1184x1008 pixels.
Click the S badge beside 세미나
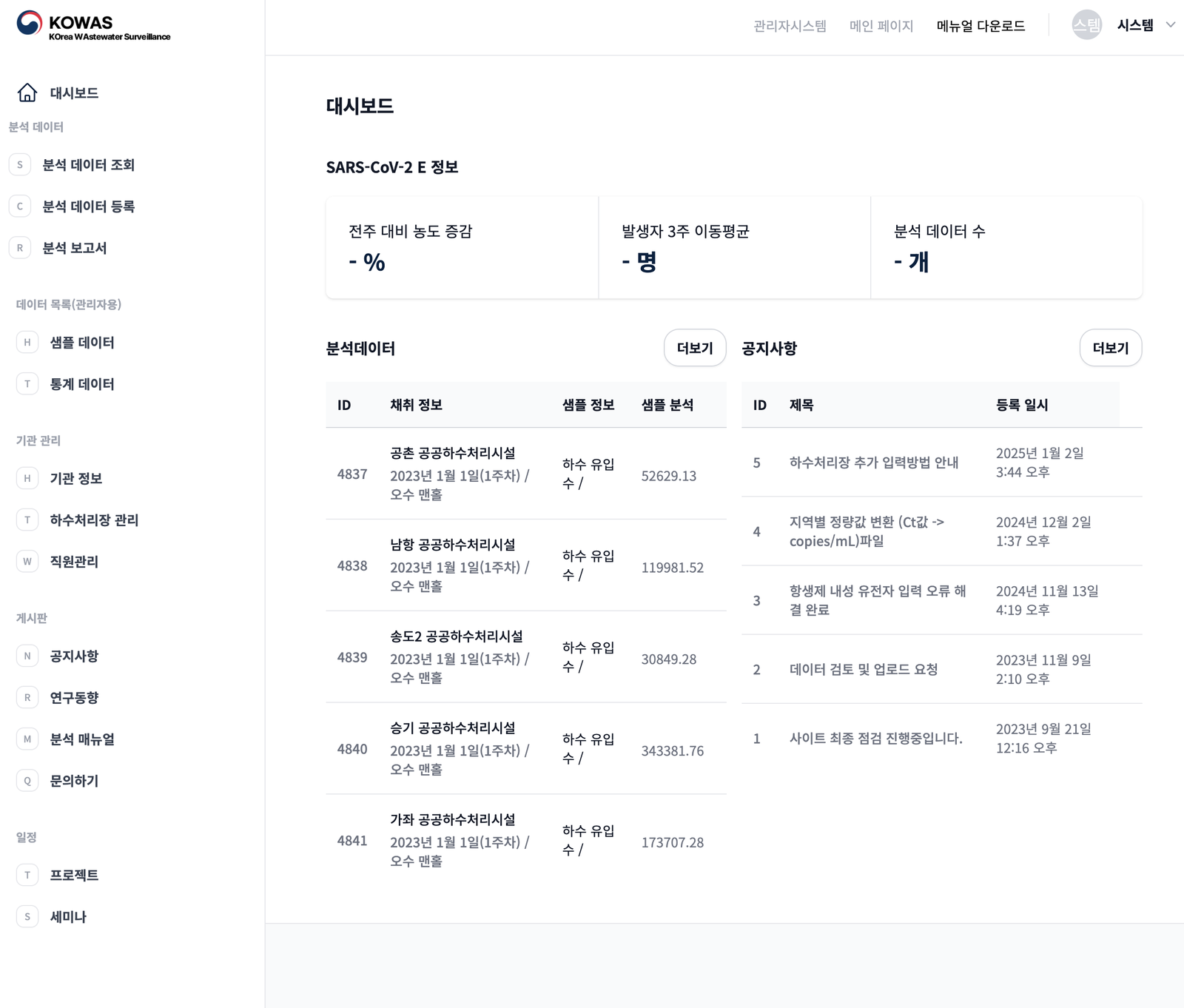click(x=27, y=917)
